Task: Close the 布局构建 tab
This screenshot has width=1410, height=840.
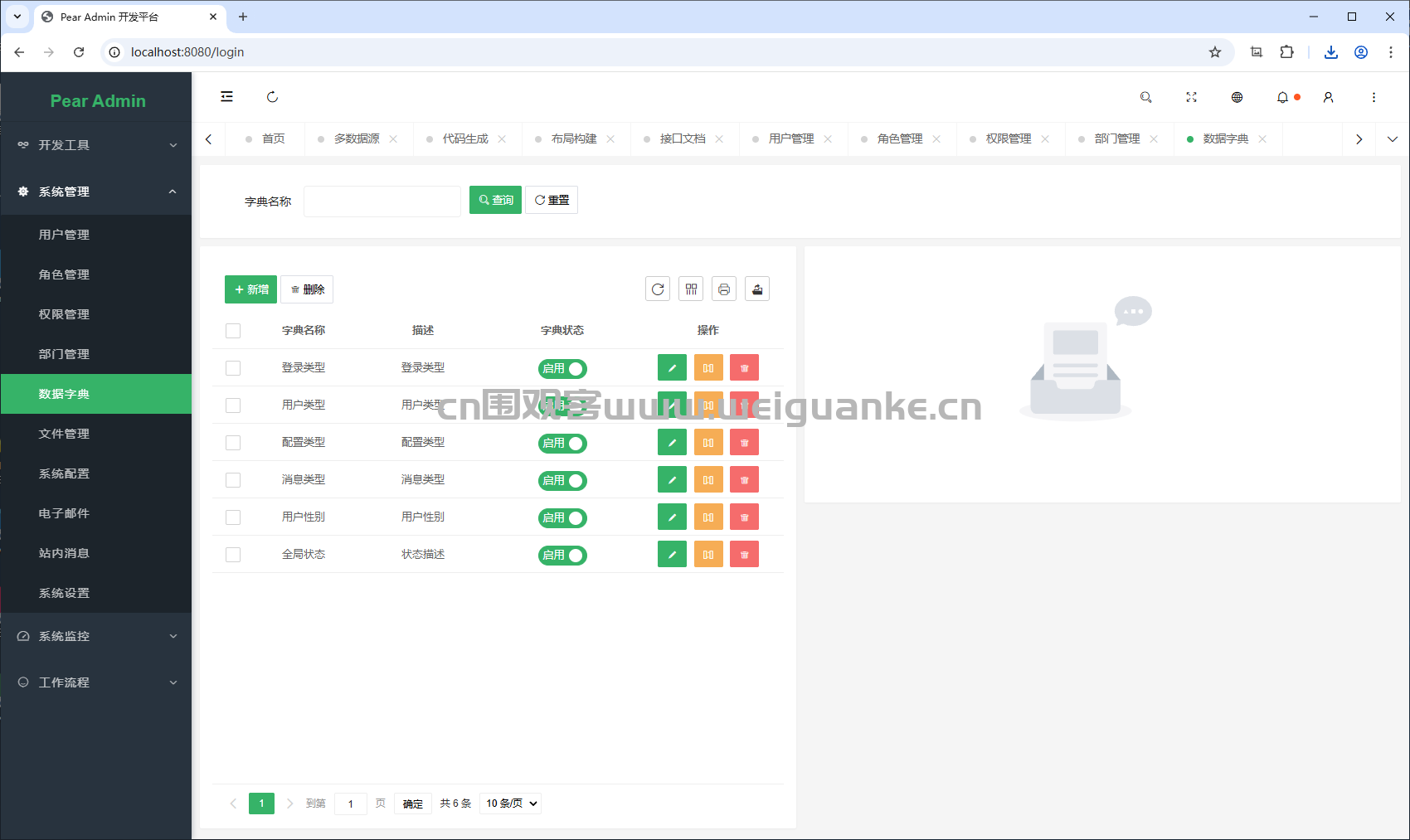Action: 610,138
